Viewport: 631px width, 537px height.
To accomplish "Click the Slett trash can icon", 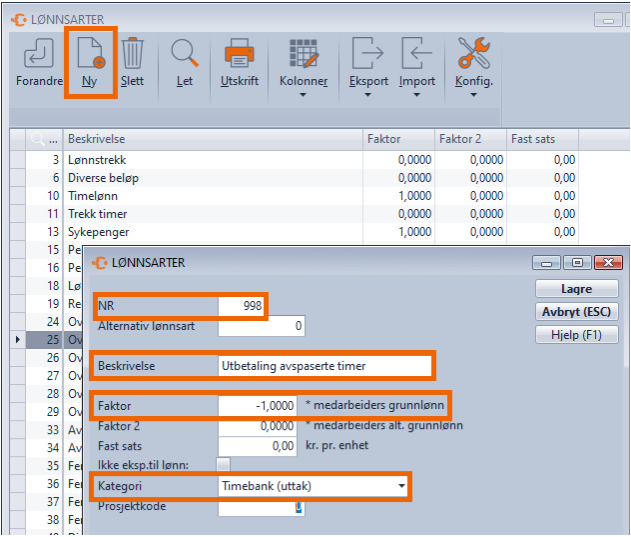I will click(132, 53).
